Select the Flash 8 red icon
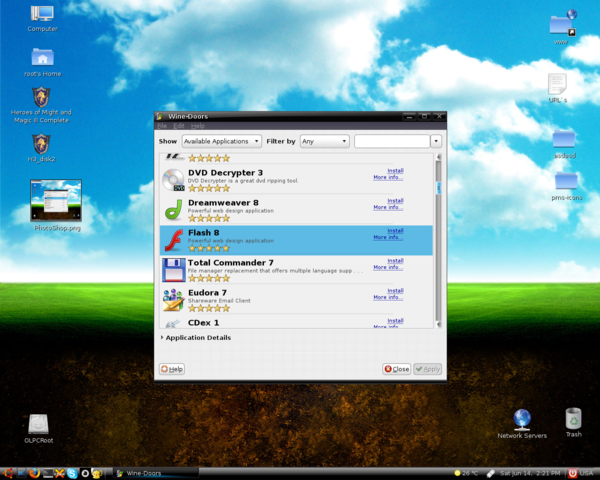This screenshot has height=480, width=600. point(173,240)
